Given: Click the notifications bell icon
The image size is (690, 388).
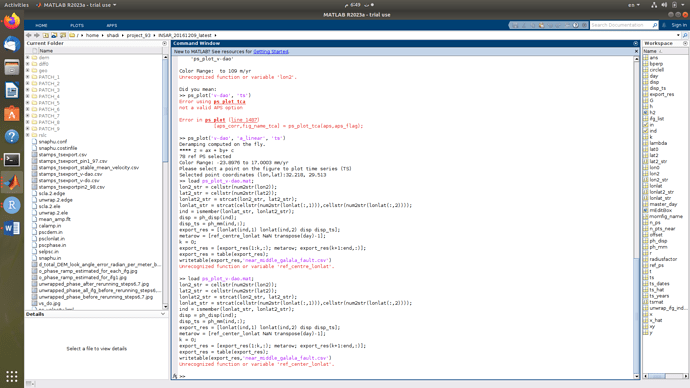Looking at the screenshot, I should click(664, 25).
